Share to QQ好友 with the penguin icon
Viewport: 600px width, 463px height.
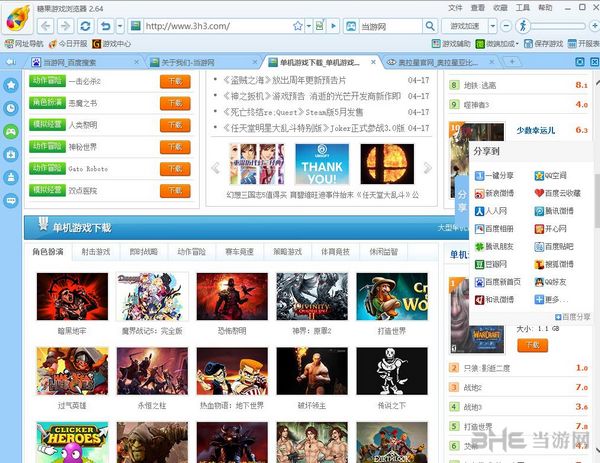(x=551, y=282)
